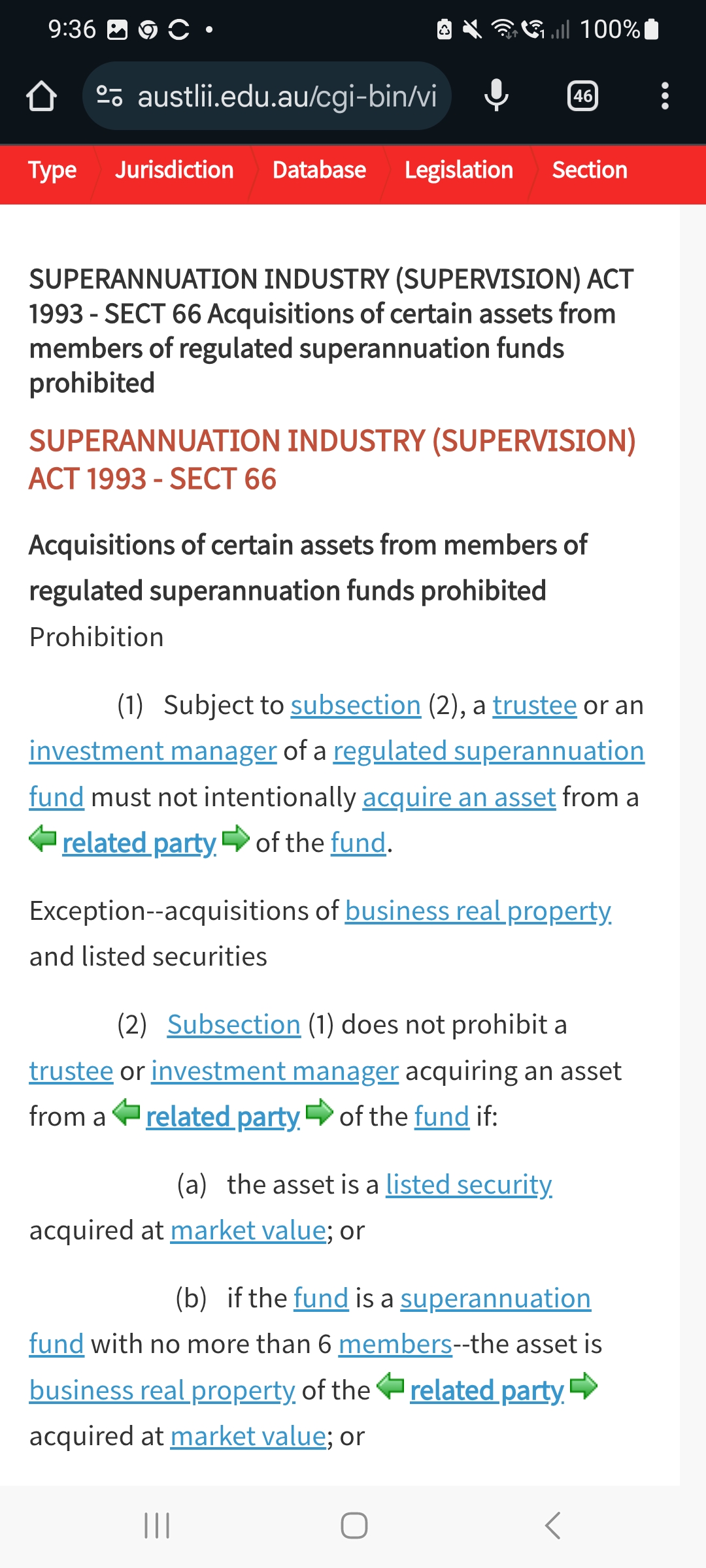Open Chrome three-dot overflow menu

(665, 96)
